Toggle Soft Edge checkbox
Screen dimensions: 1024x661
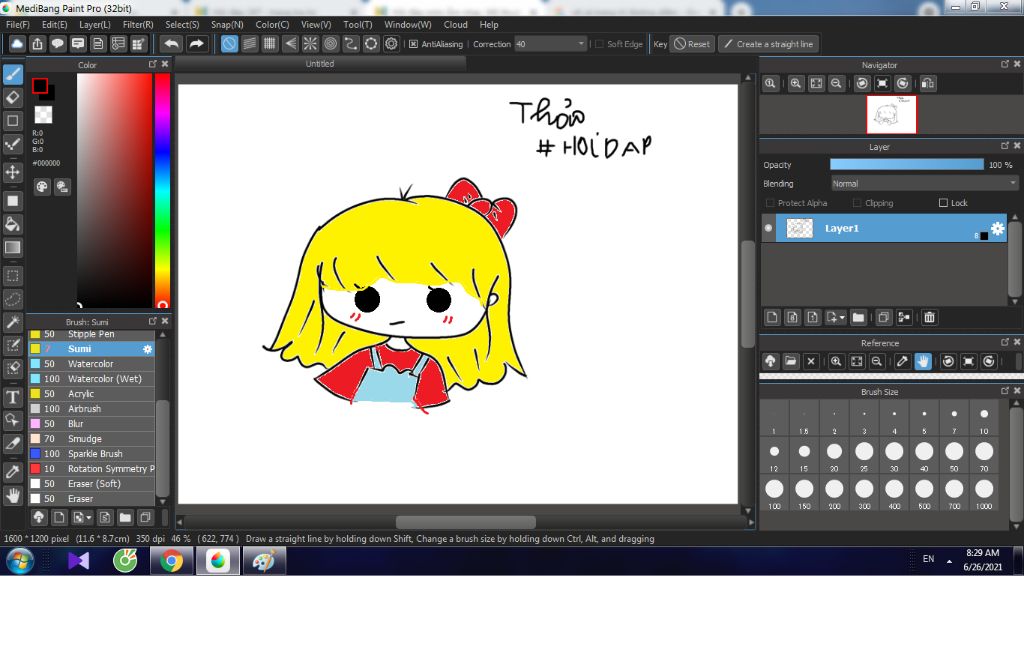pos(599,44)
